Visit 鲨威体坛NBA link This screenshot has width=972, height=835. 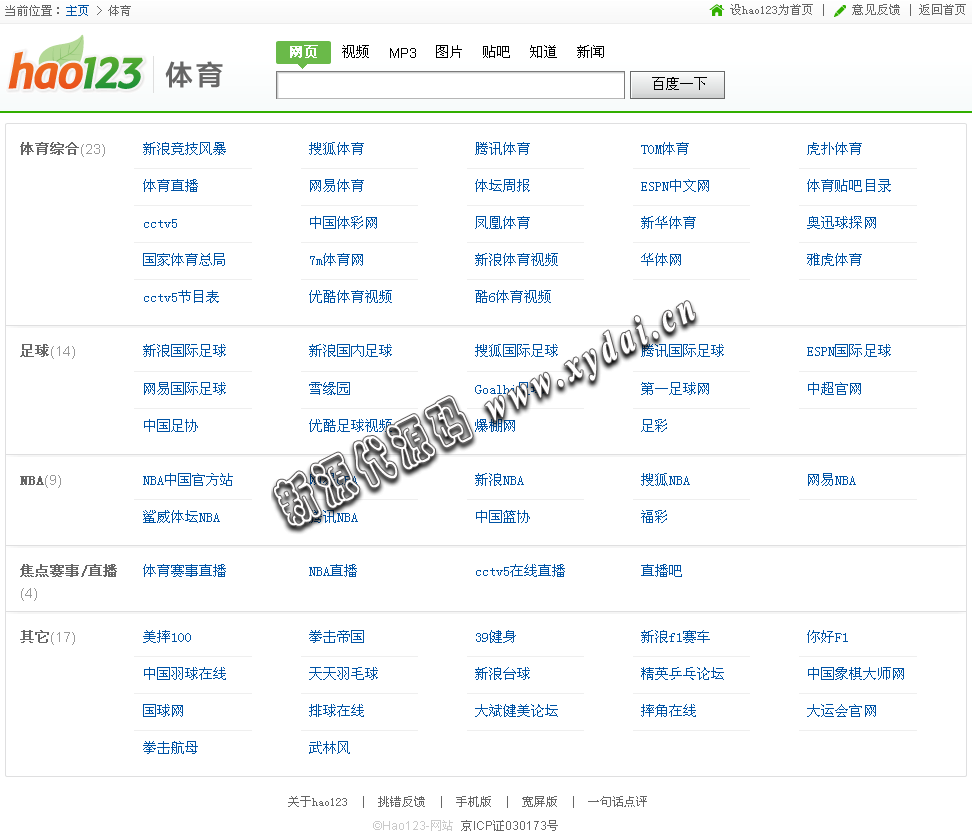coord(181,517)
